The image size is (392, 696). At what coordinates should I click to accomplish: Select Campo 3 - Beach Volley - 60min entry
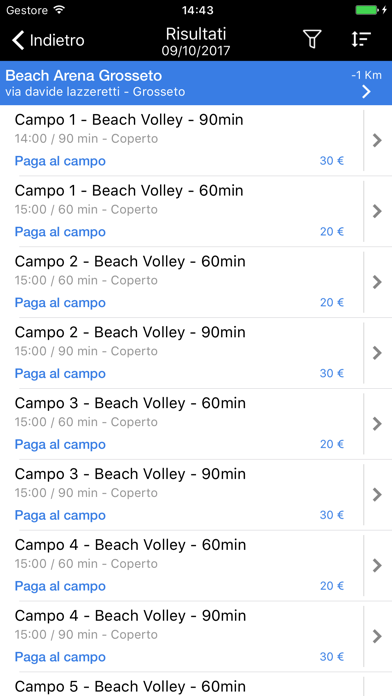(182, 424)
